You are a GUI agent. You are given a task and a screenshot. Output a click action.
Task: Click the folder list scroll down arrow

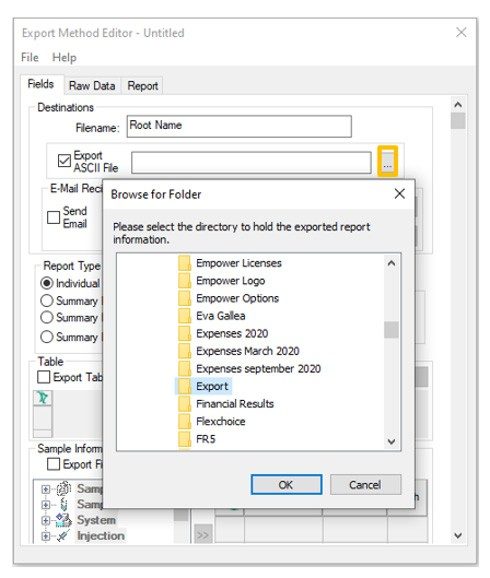point(391,441)
